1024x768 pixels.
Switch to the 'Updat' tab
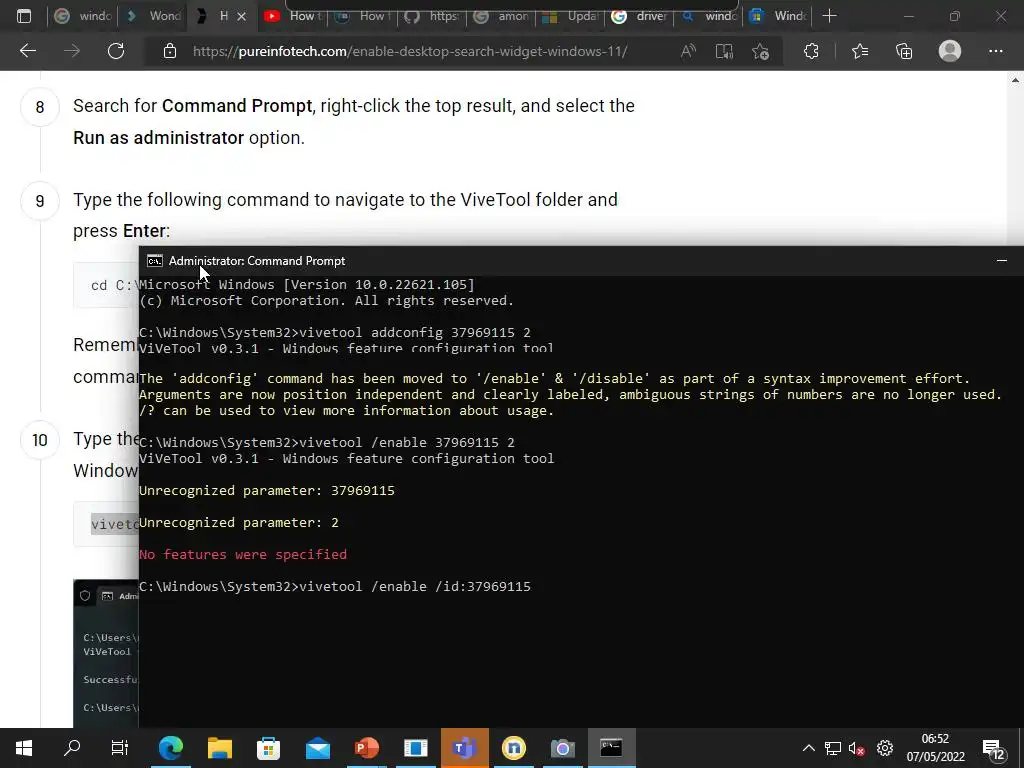click(571, 16)
